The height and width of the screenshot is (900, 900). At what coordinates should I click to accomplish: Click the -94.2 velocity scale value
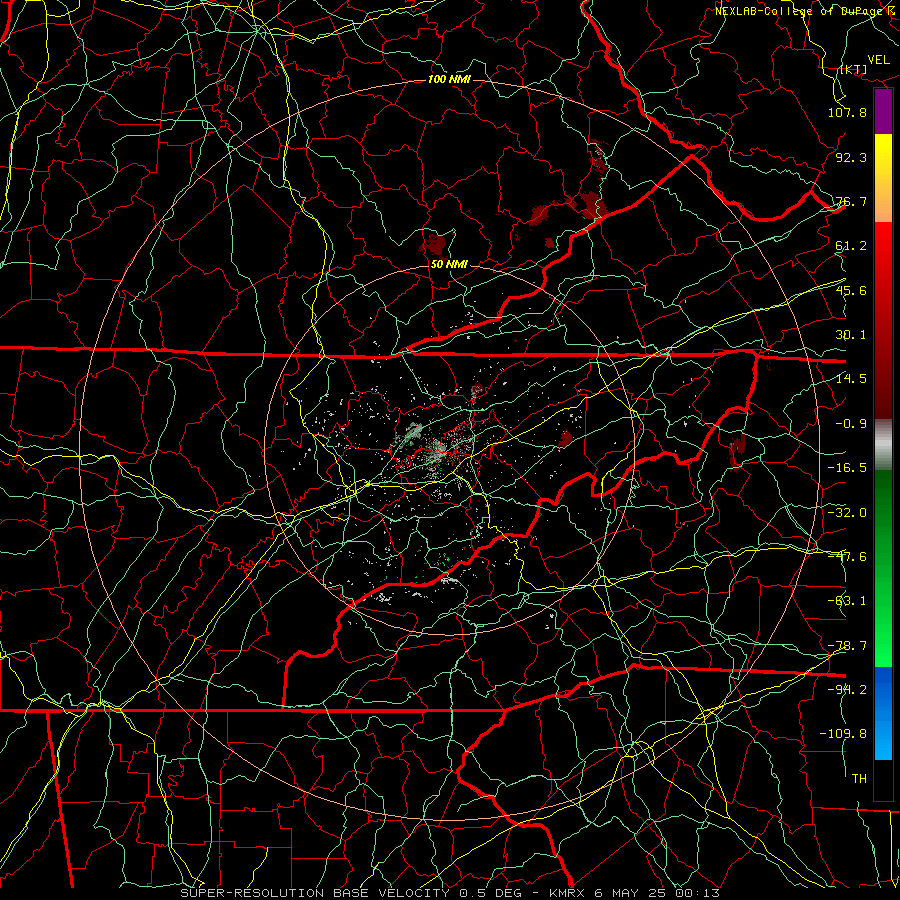click(x=847, y=689)
